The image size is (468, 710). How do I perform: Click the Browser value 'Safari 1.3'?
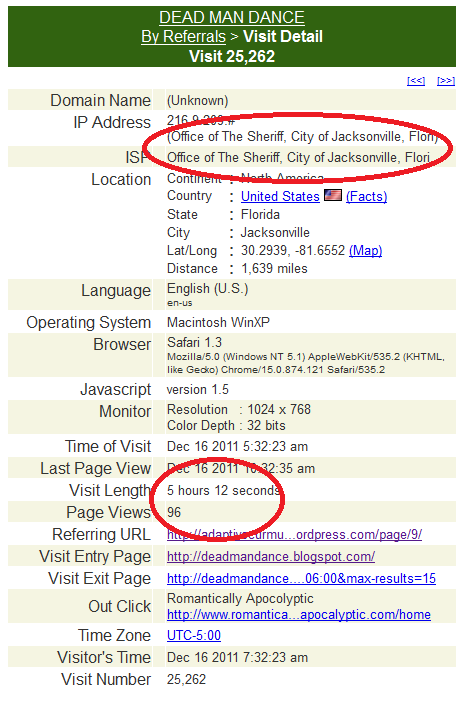pyautogui.click(x=194, y=342)
